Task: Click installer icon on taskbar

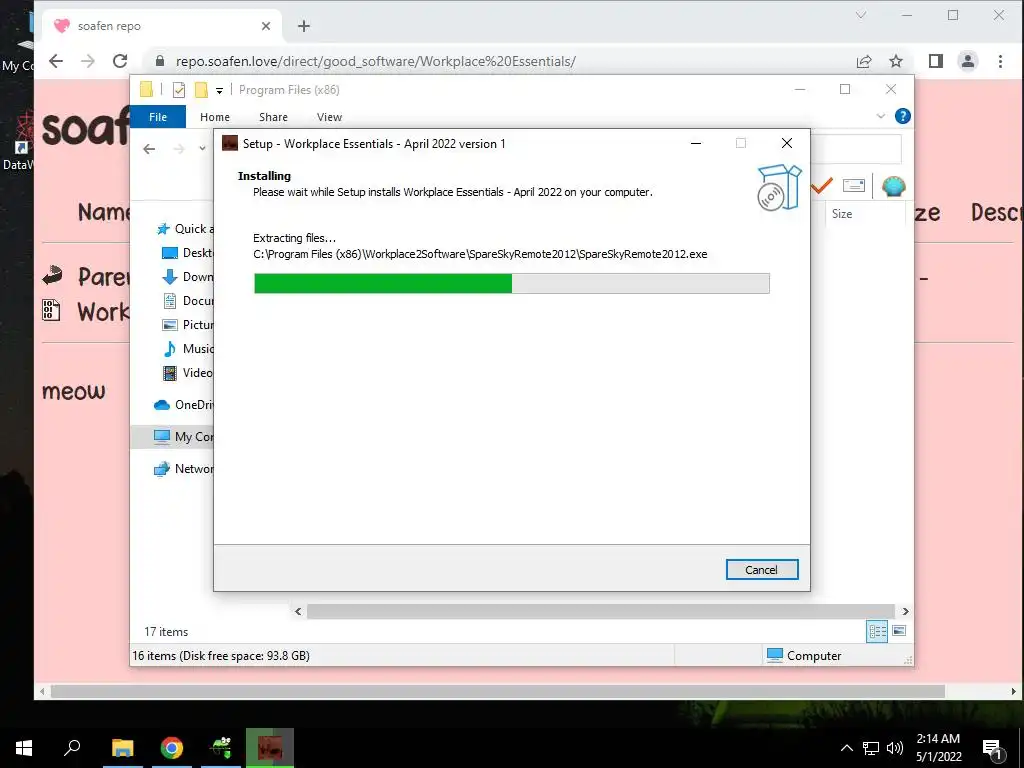Action: [270, 748]
